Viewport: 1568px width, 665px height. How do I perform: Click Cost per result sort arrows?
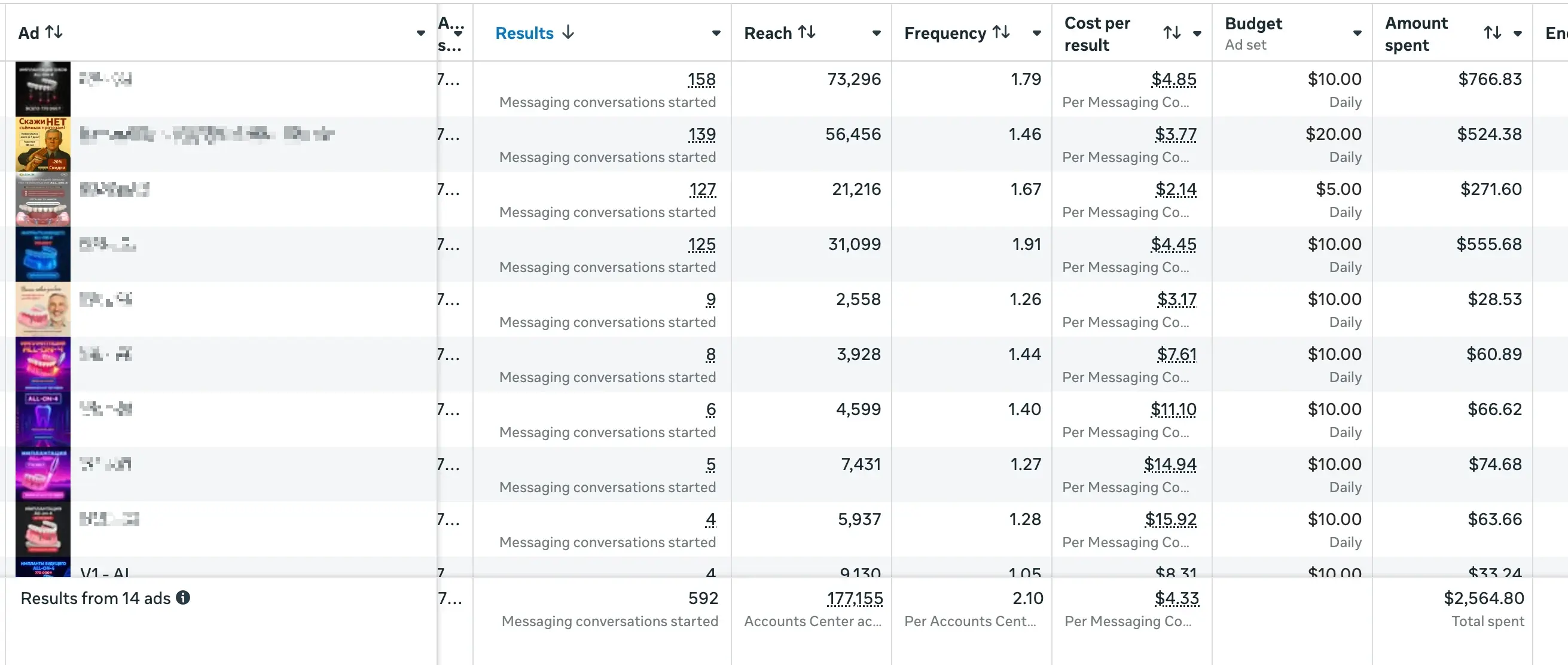click(1172, 33)
